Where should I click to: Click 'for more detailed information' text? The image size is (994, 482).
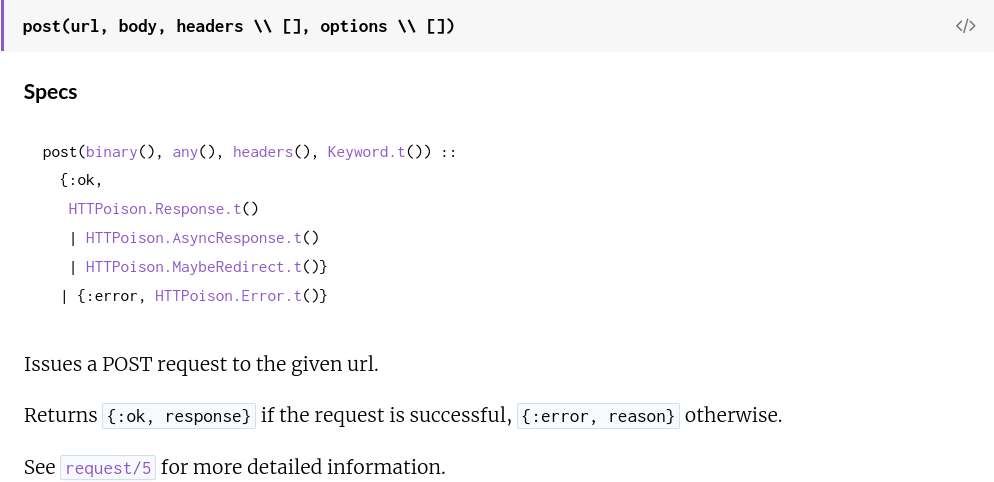coord(303,467)
